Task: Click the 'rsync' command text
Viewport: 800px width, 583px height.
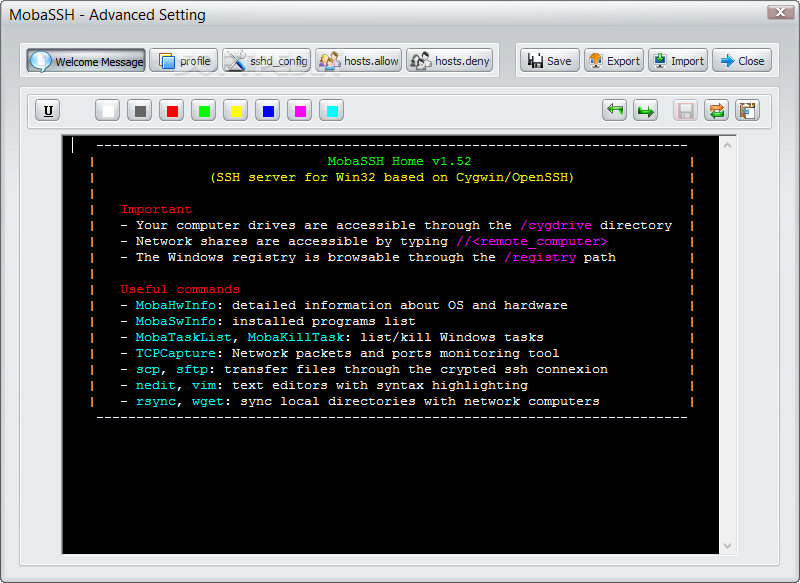Action: (156, 401)
